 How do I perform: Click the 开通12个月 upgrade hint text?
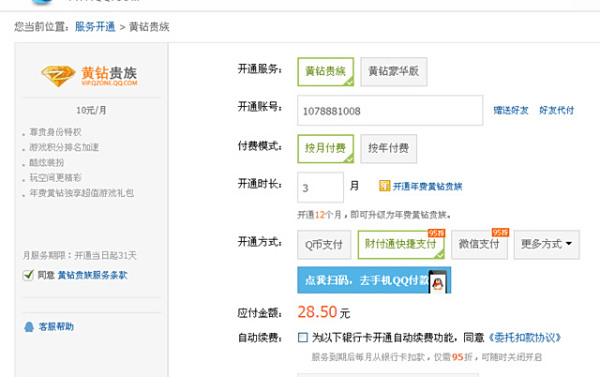pos(374,215)
